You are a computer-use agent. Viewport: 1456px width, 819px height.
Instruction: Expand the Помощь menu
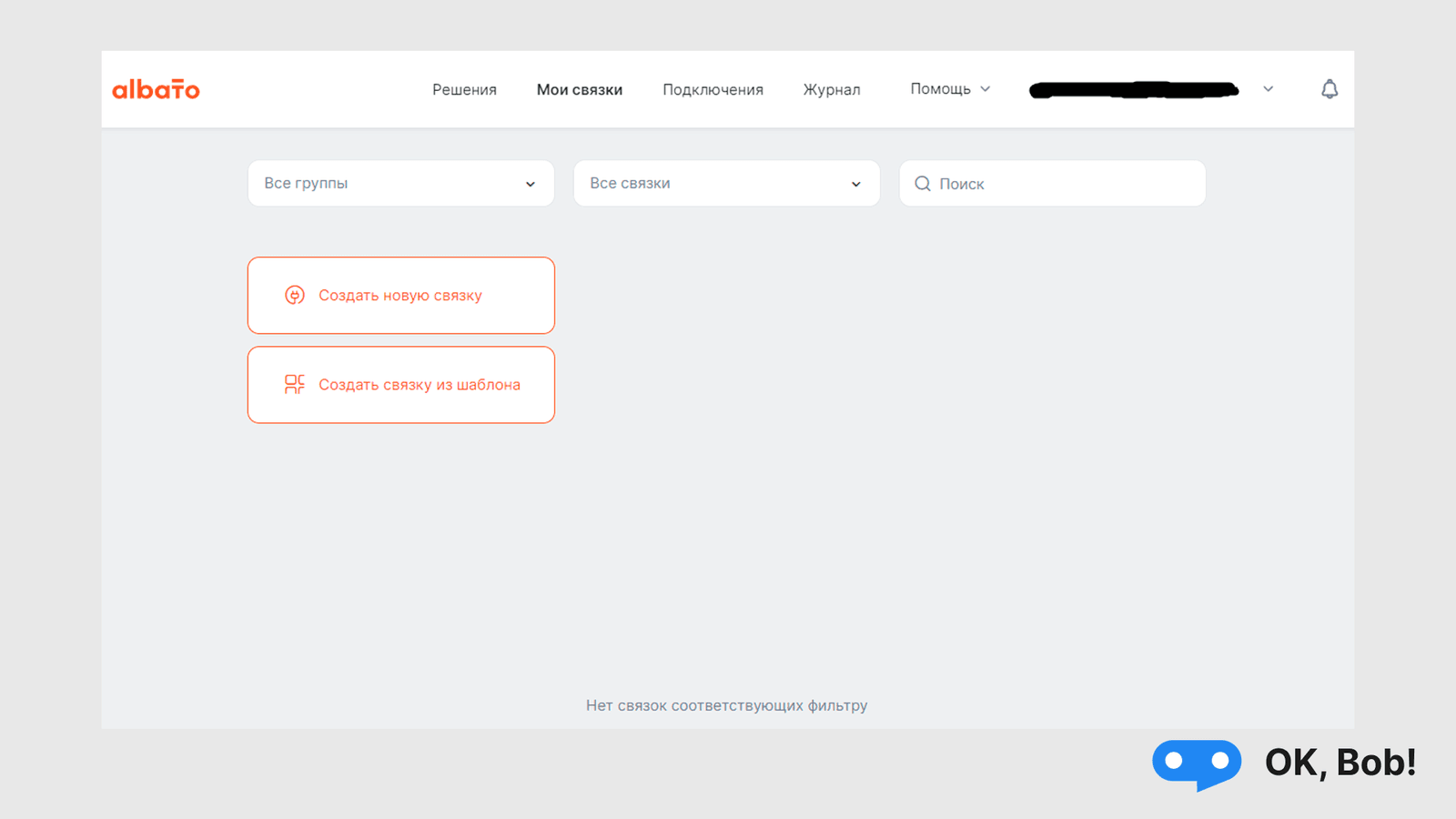940,89
